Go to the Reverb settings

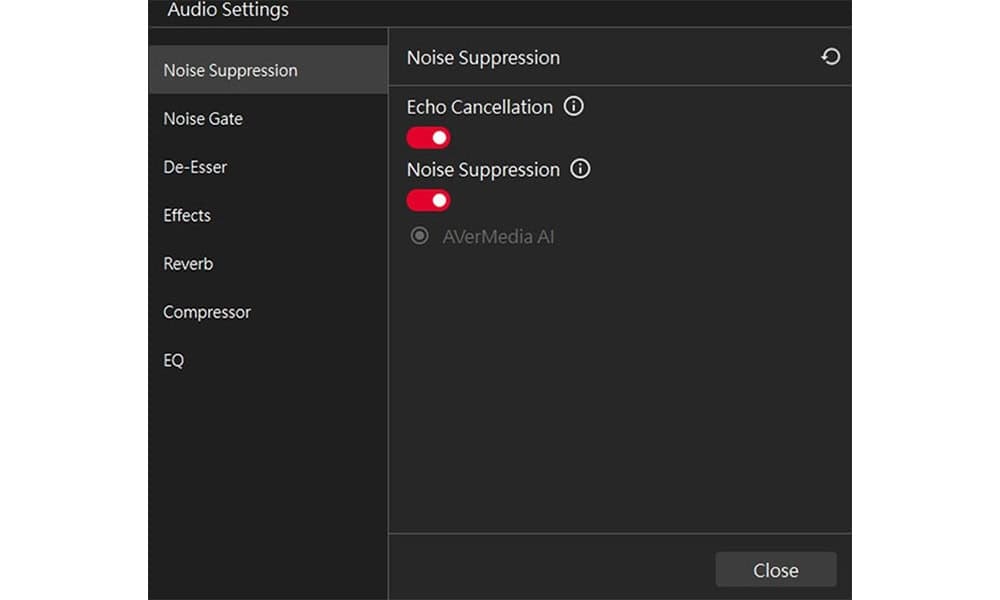188,263
